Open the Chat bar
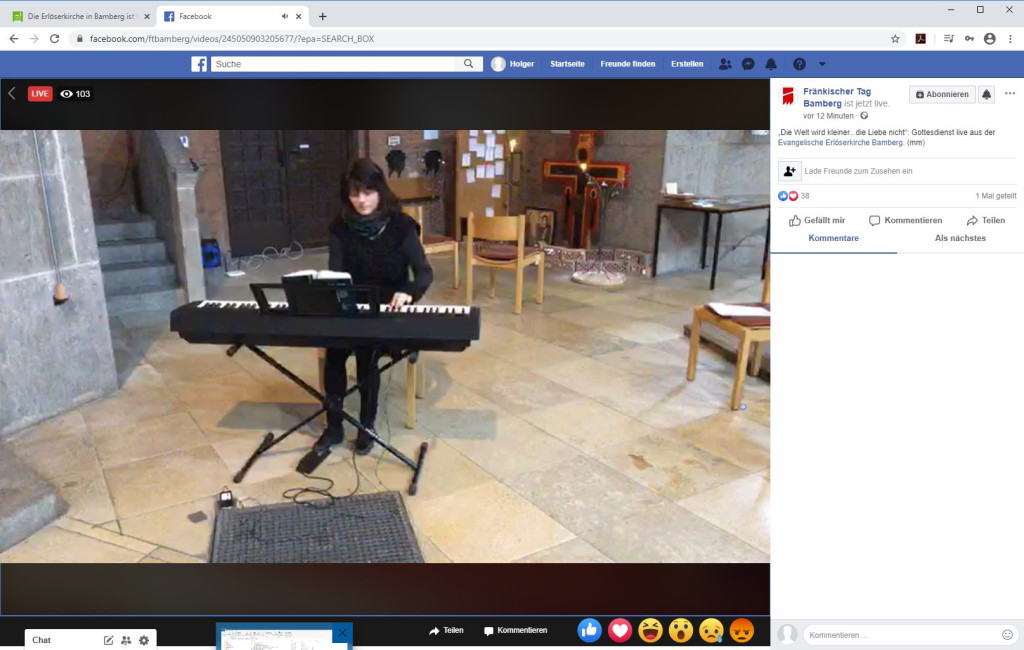This screenshot has width=1024, height=650. (41, 640)
